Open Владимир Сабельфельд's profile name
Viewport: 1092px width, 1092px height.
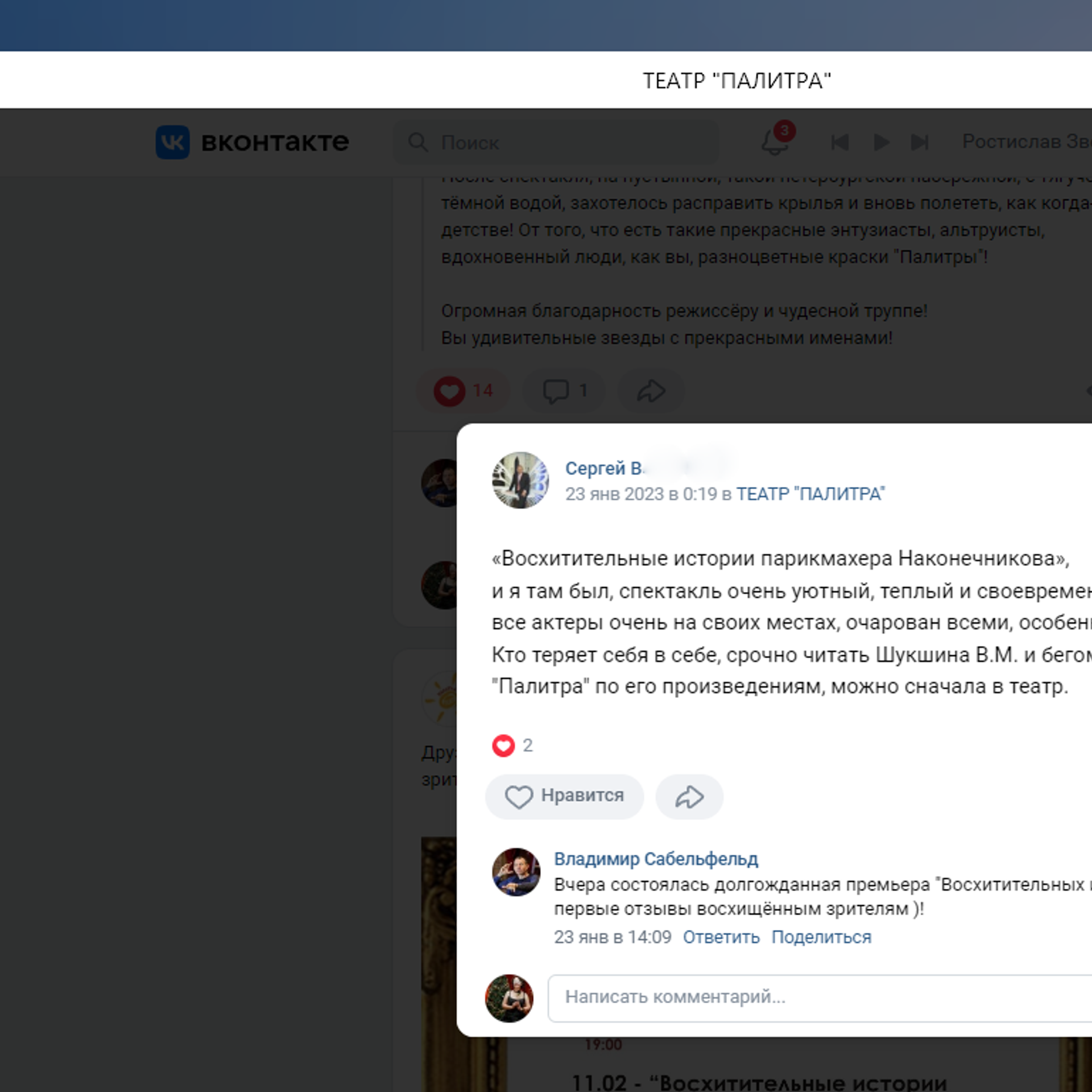tap(656, 859)
